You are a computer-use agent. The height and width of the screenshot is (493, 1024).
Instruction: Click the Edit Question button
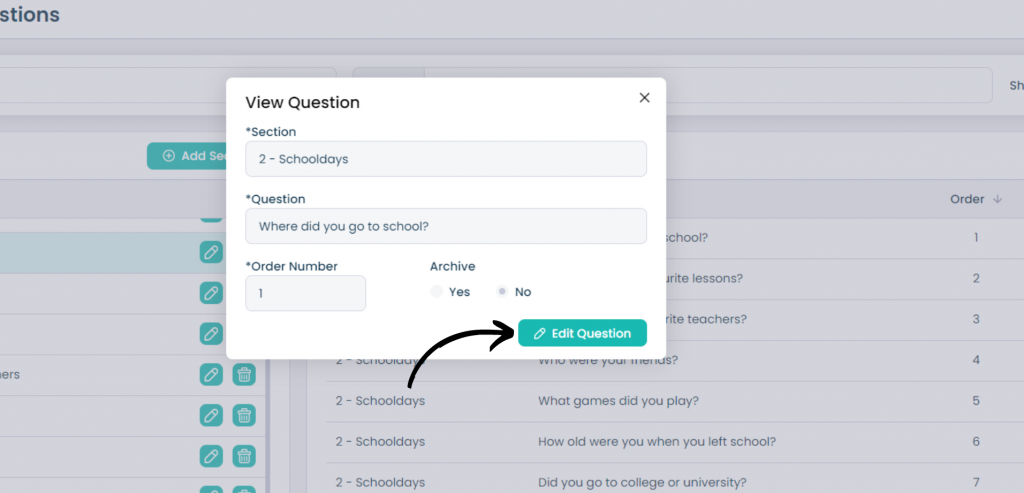pos(583,333)
